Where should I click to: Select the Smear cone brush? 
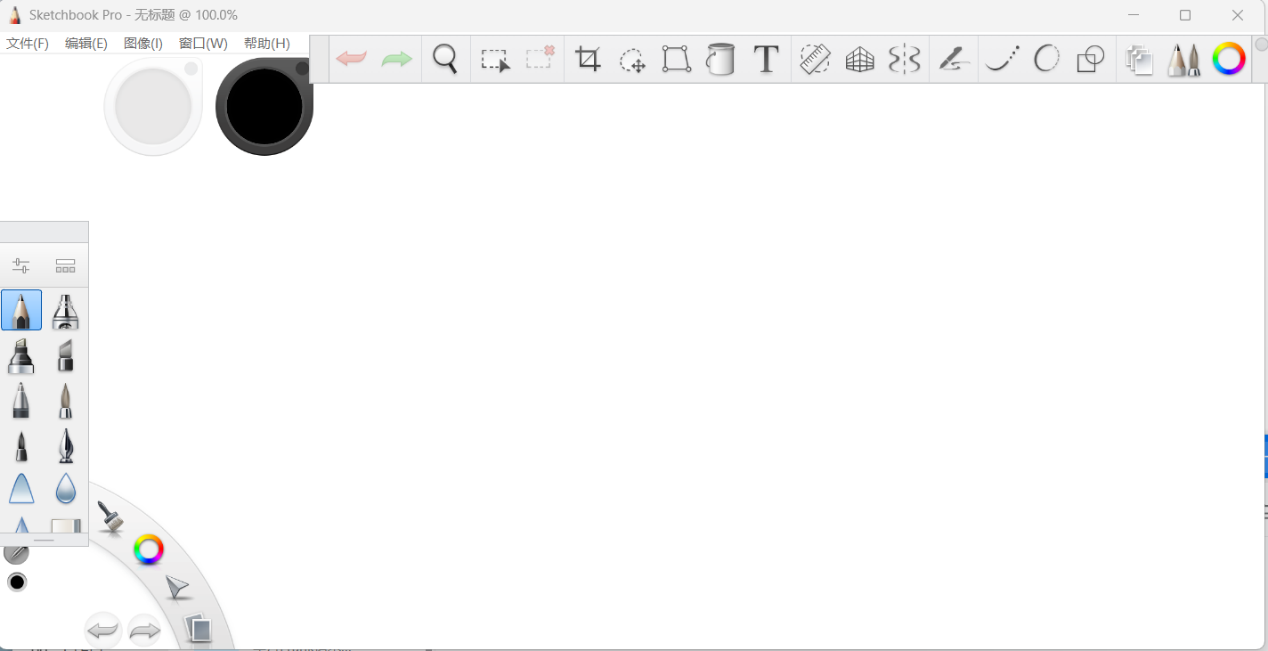(21, 489)
